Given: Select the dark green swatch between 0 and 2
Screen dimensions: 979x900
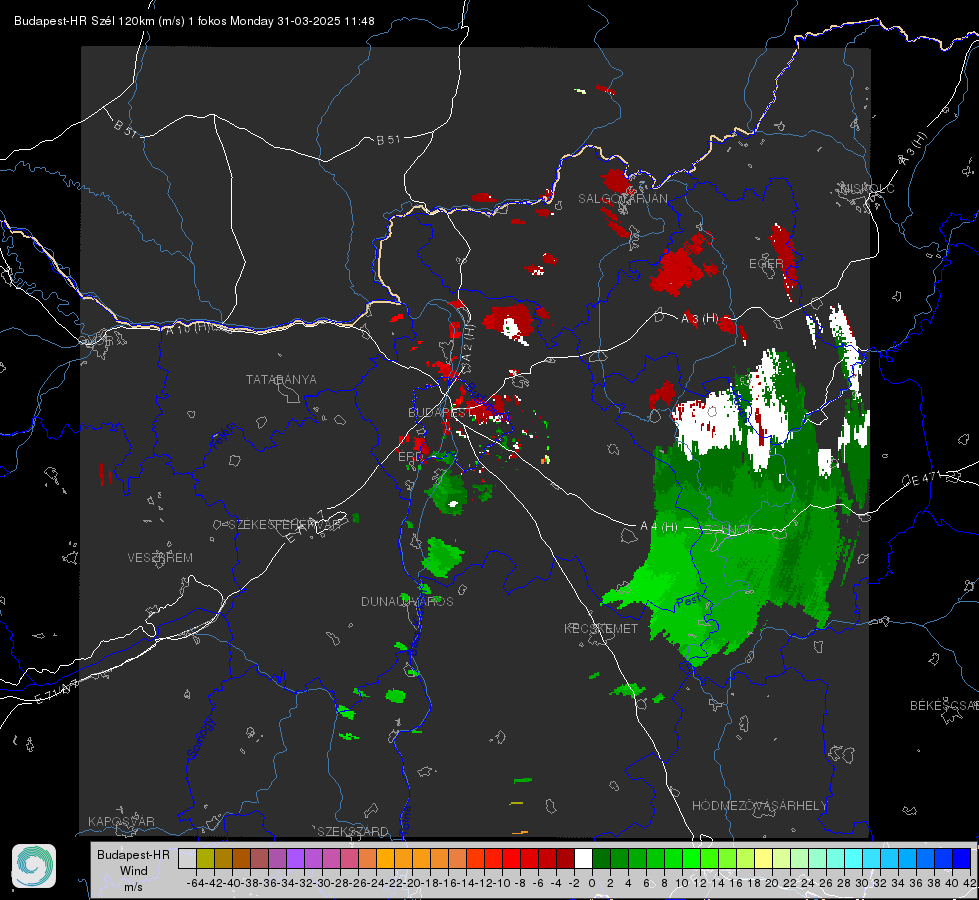Looking at the screenshot, I should pos(601,859).
